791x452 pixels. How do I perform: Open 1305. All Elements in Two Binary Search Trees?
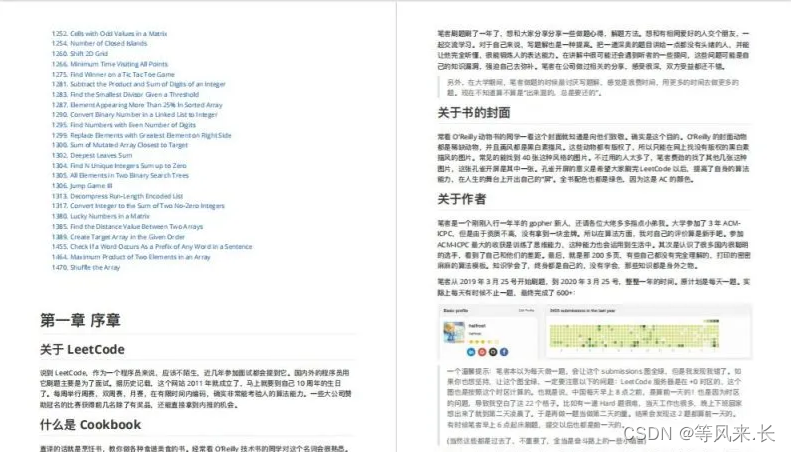[120, 176]
